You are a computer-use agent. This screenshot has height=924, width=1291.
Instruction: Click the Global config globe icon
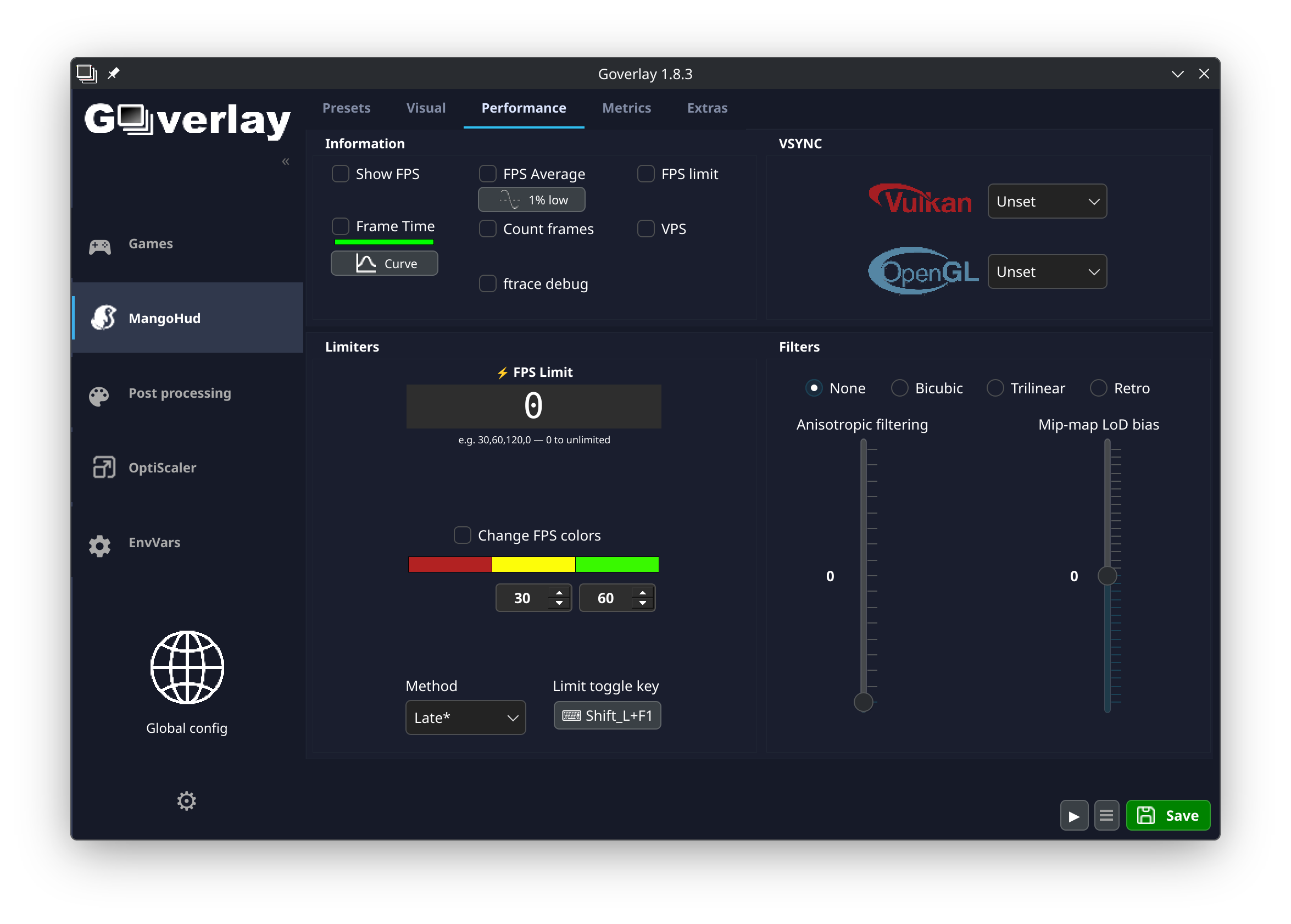click(187, 667)
